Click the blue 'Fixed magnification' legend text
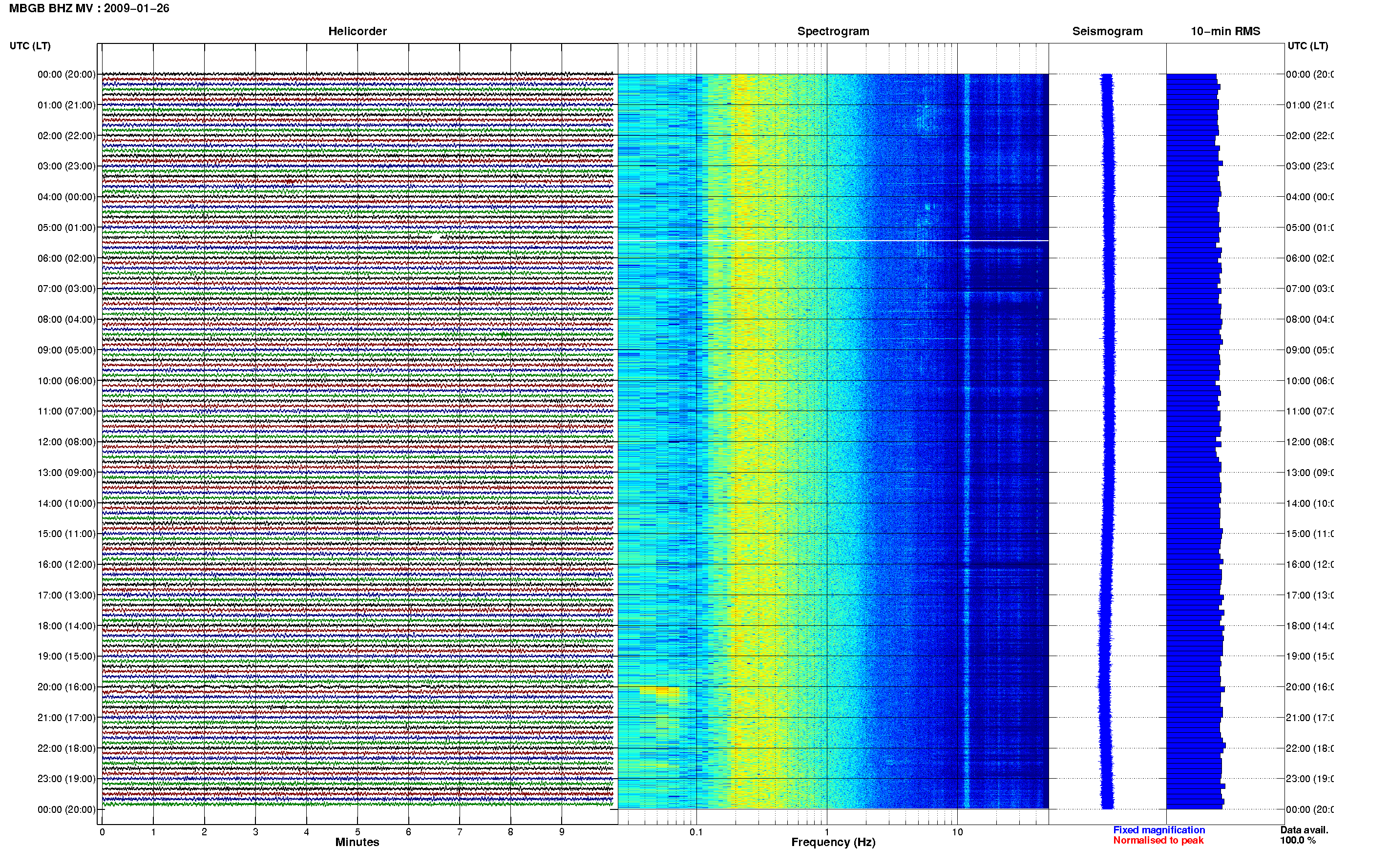1389x868 pixels. point(1159,830)
